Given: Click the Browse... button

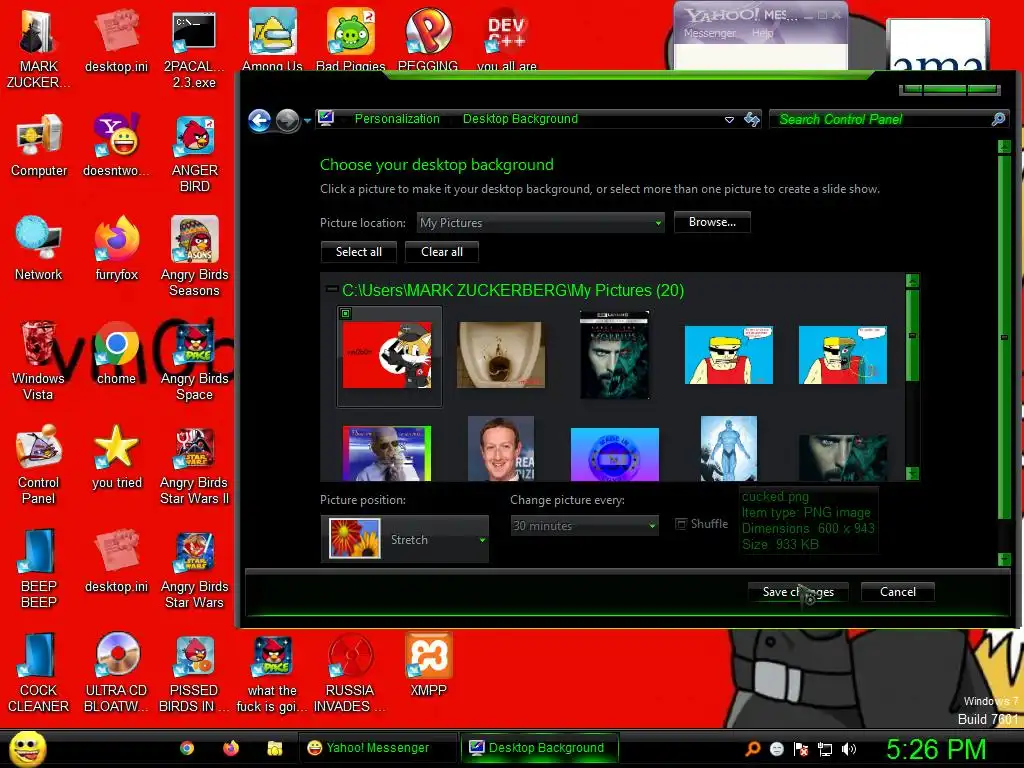Looking at the screenshot, I should (x=712, y=222).
